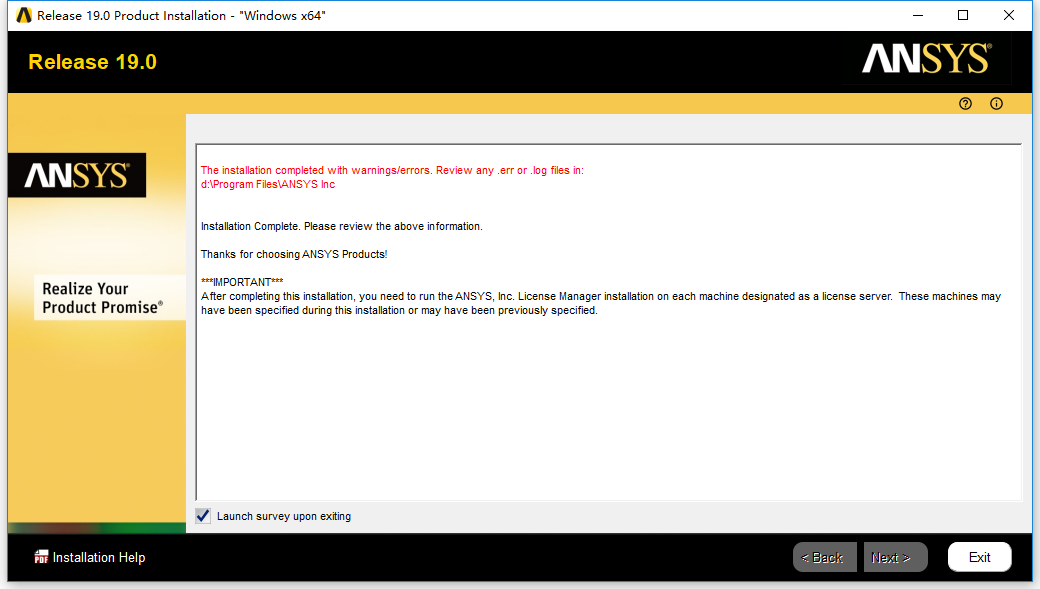Click the Exit button
The image size is (1040, 589).
pos(979,557)
